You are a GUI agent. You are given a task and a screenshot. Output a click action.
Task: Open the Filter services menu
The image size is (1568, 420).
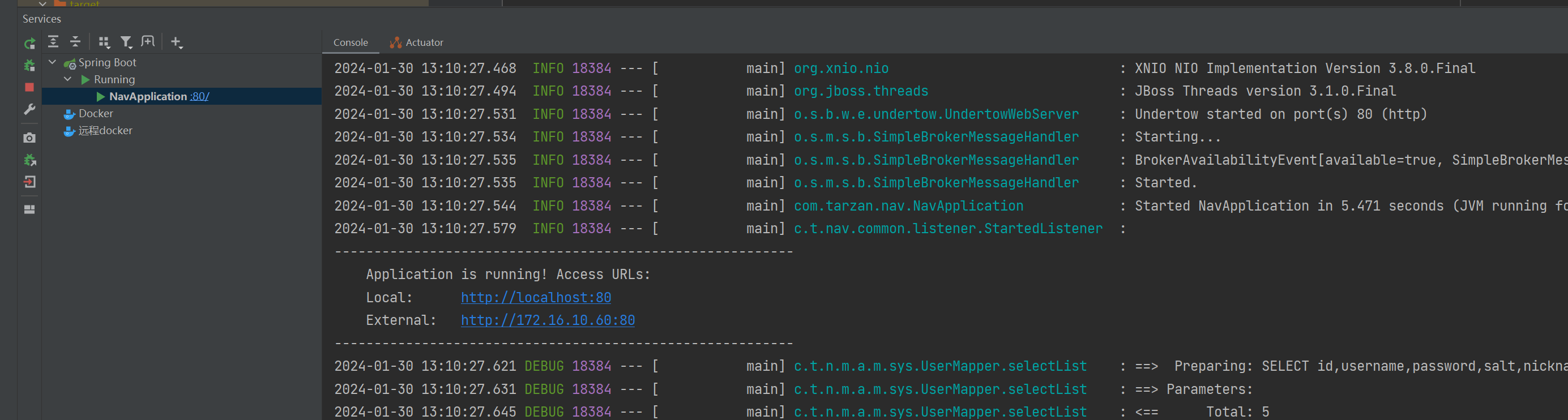pyautogui.click(x=126, y=42)
